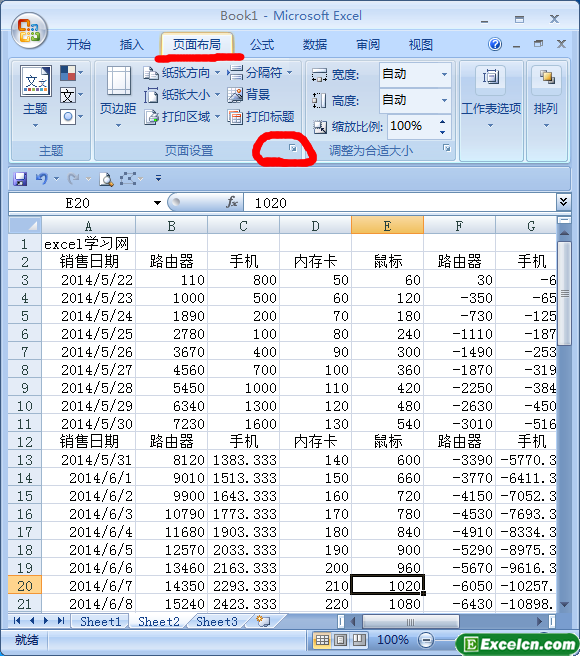Viewport: 580px width, 656px height.
Task: Switch to Page Layout view icon
Action: pos(341,640)
